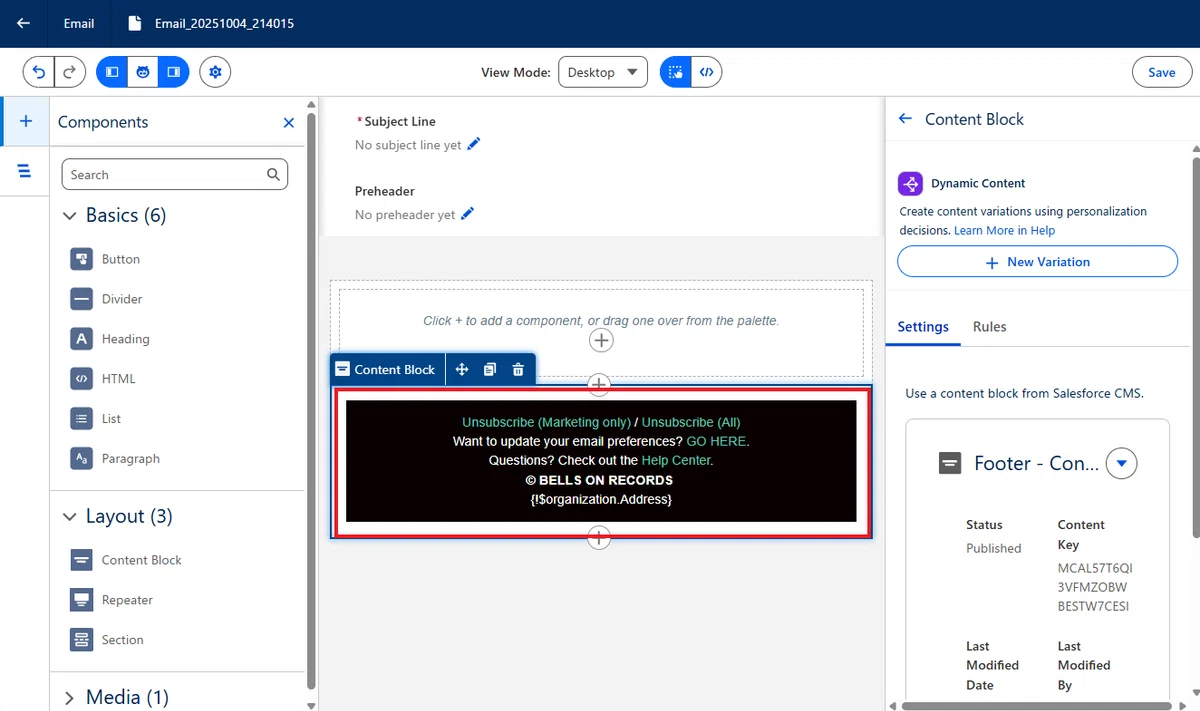Screen dimensions: 1200x711
Task: Click the Help Center footer link
Action: (x=677, y=460)
